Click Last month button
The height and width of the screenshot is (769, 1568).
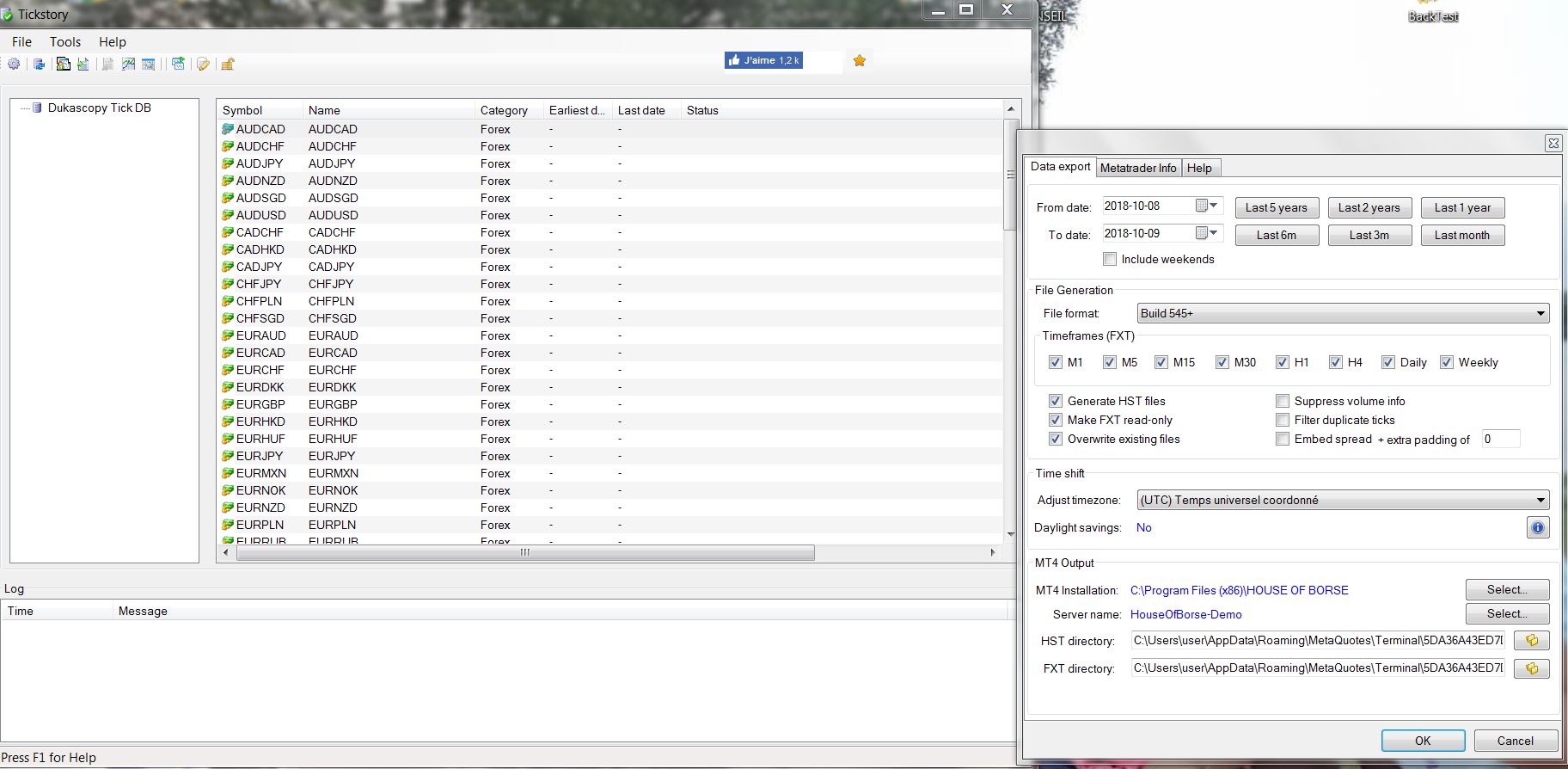click(1462, 235)
